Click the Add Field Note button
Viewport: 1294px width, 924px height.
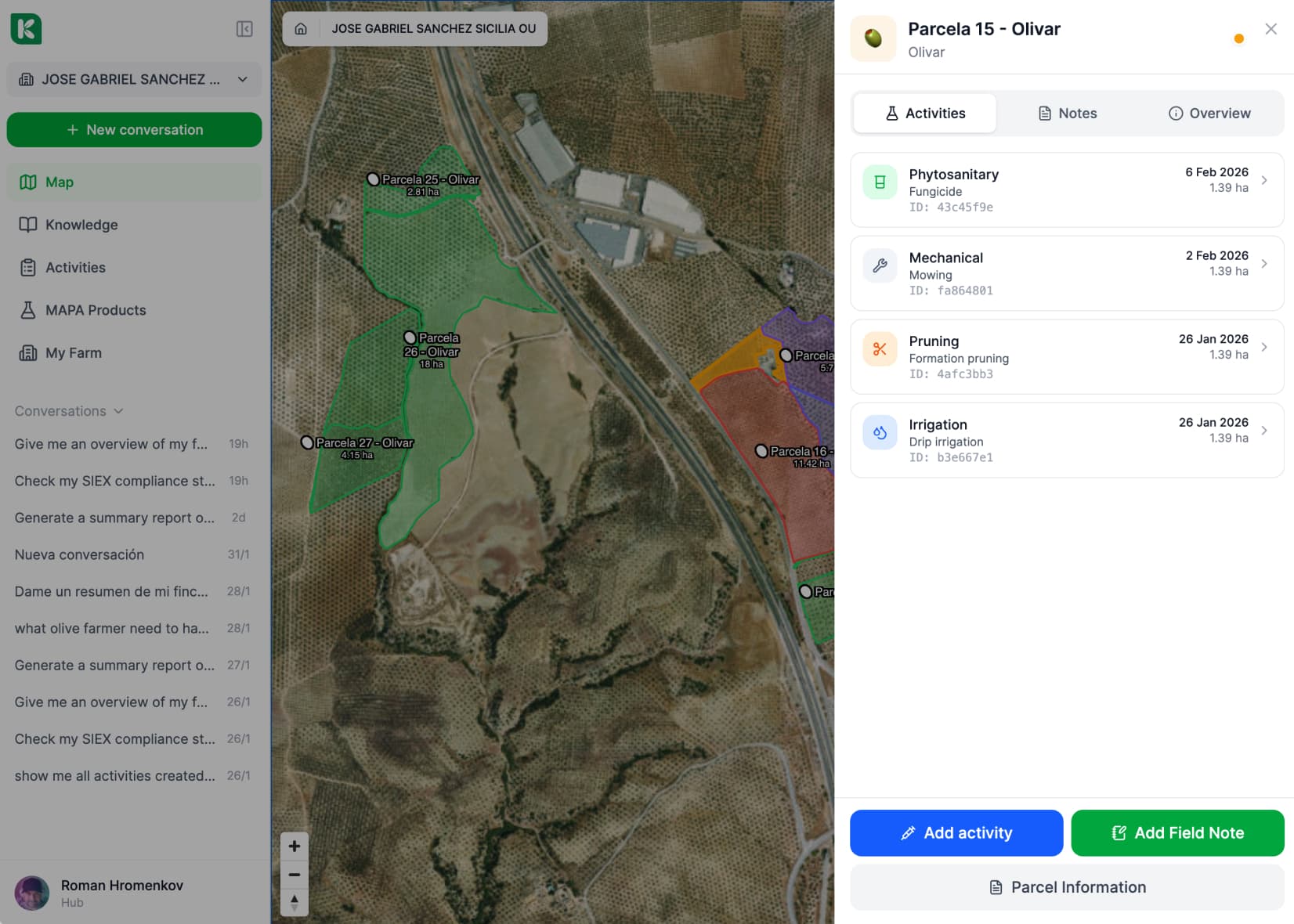click(x=1177, y=832)
